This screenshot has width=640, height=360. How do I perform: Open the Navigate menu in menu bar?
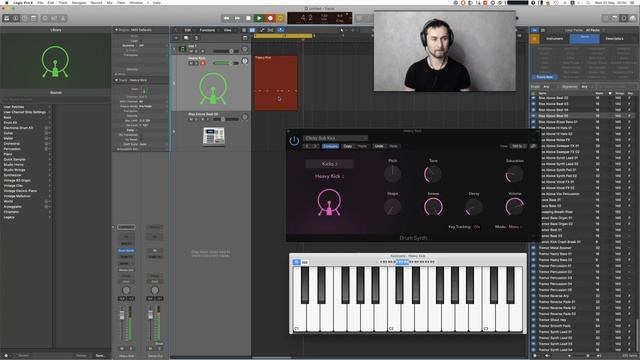tap(79, 2)
